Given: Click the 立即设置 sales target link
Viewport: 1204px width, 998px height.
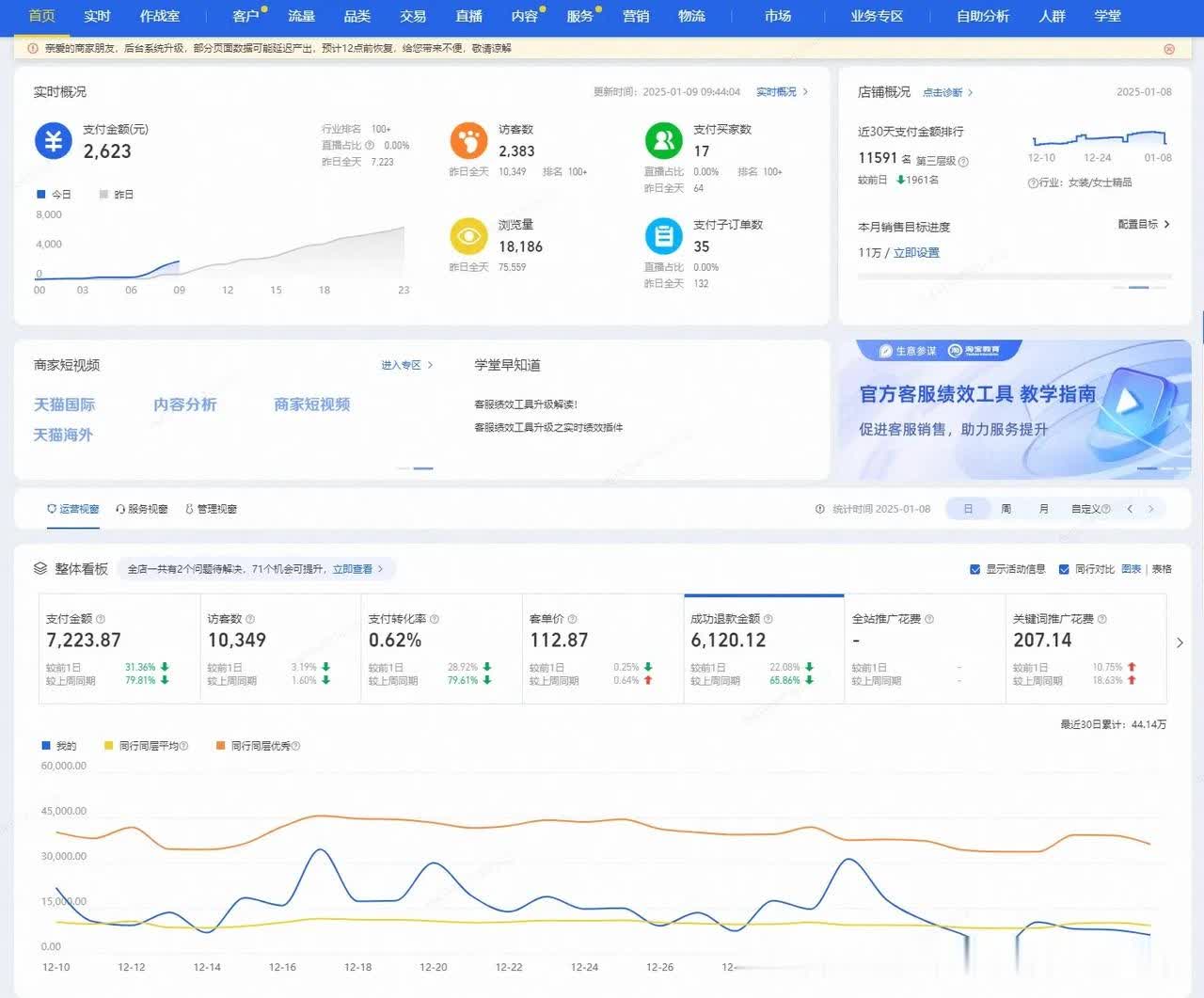Looking at the screenshot, I should tap(916, 252).
